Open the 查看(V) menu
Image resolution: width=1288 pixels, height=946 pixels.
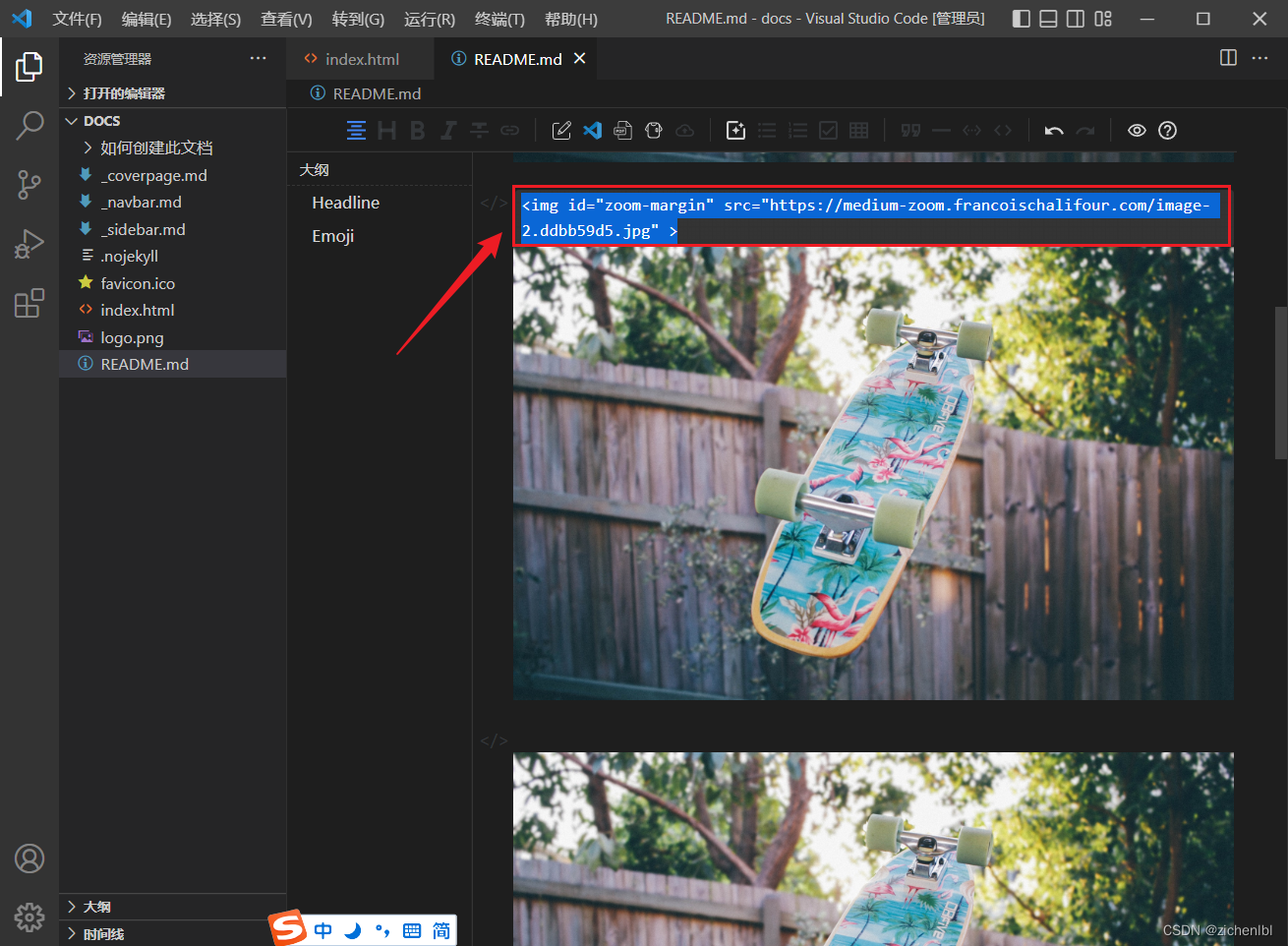pos(286,19)
